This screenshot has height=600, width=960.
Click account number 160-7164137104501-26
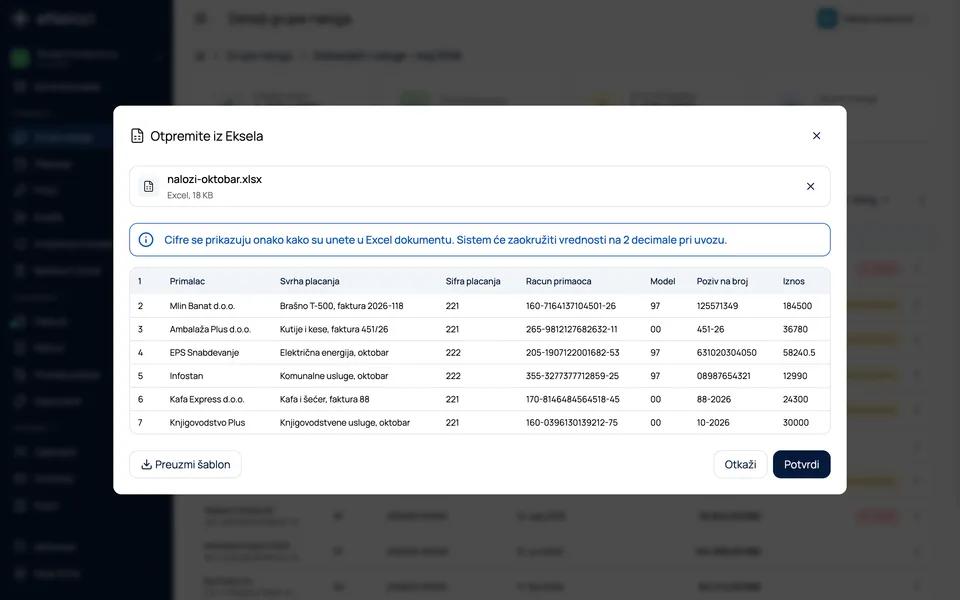(x=571, y=306)
